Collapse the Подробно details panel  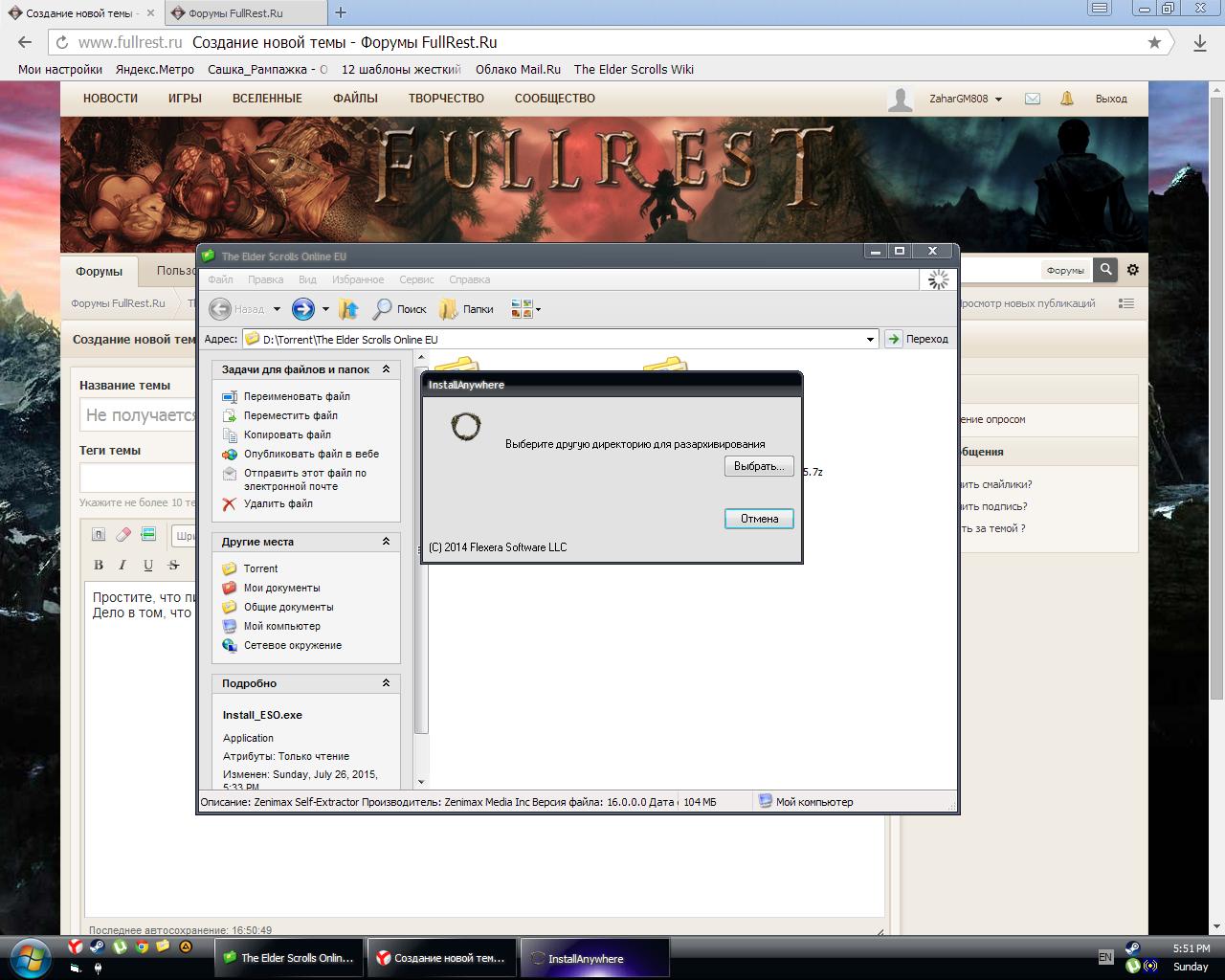click(386, 682)
